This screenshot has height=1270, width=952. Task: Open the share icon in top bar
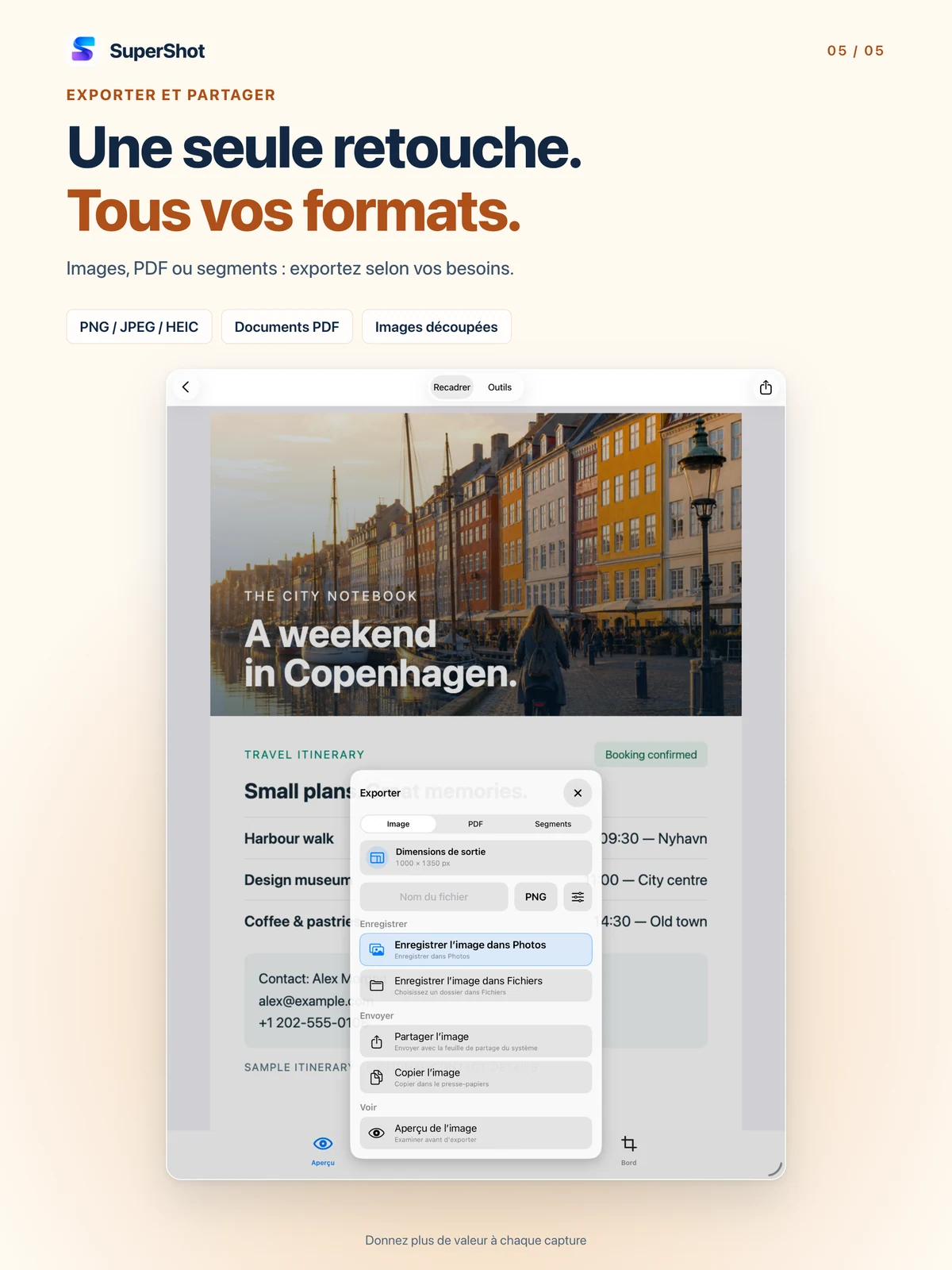pyautogui.click(x=766, y=387)
